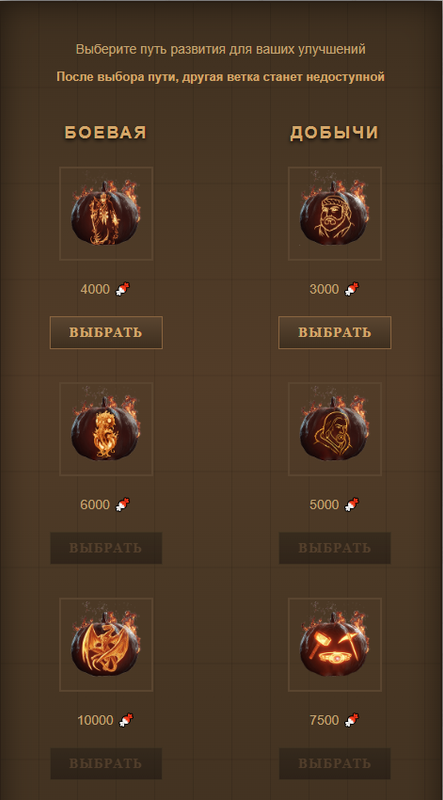
Task: Click the ДОБЫЧИ branch heading
Action: coord(334,133)
